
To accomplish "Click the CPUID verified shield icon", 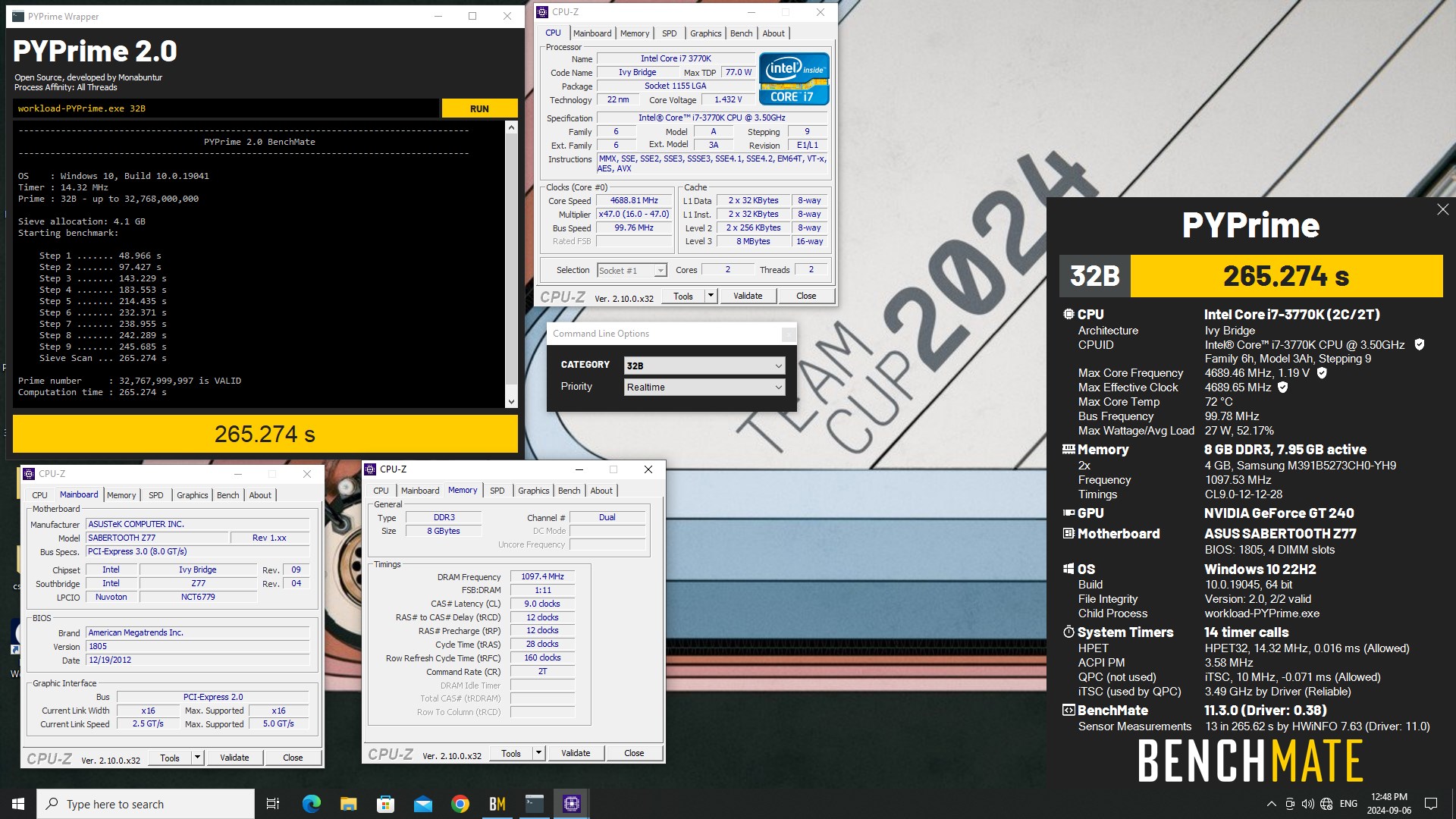I will (1420, 344).
